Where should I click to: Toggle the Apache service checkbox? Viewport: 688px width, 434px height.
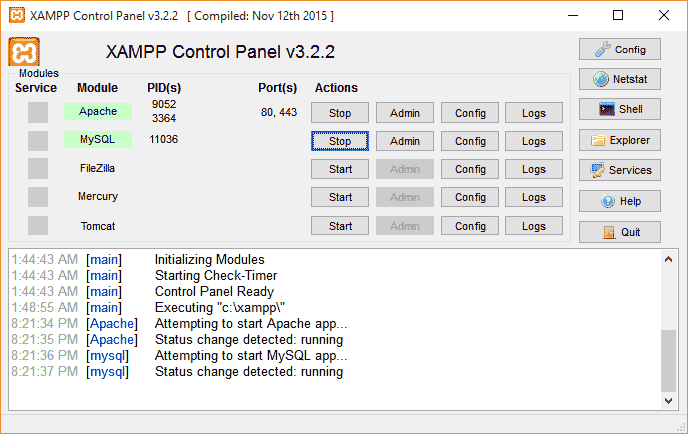[38, 112]
